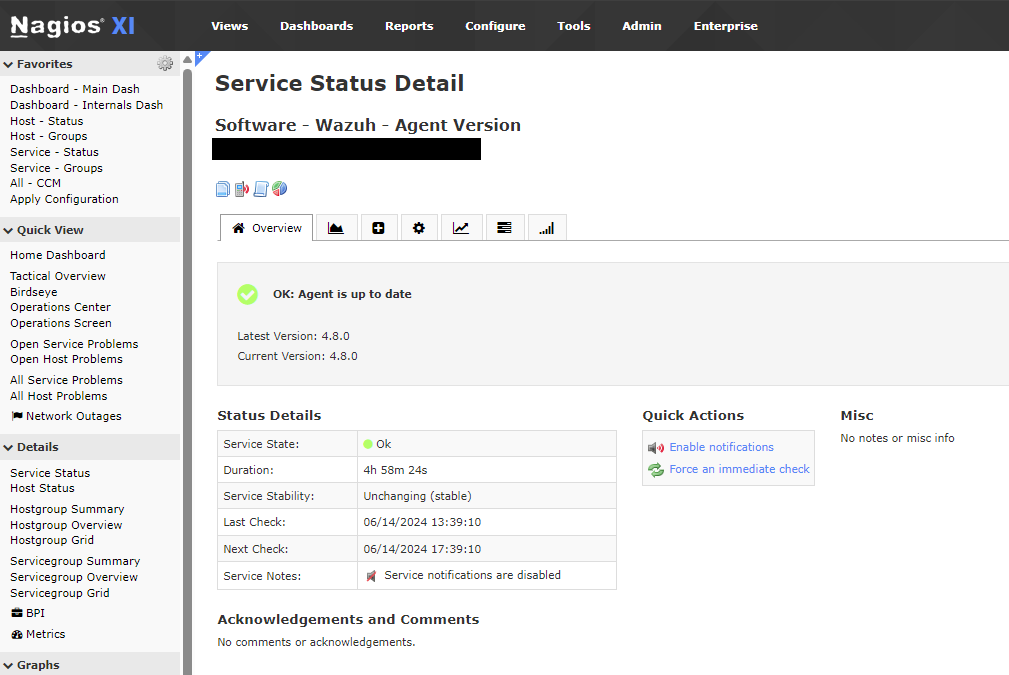Click the speaker icon beside Enable notifications
The image size is (1009, 675).
pyautogui.click(x=656, y=448)
